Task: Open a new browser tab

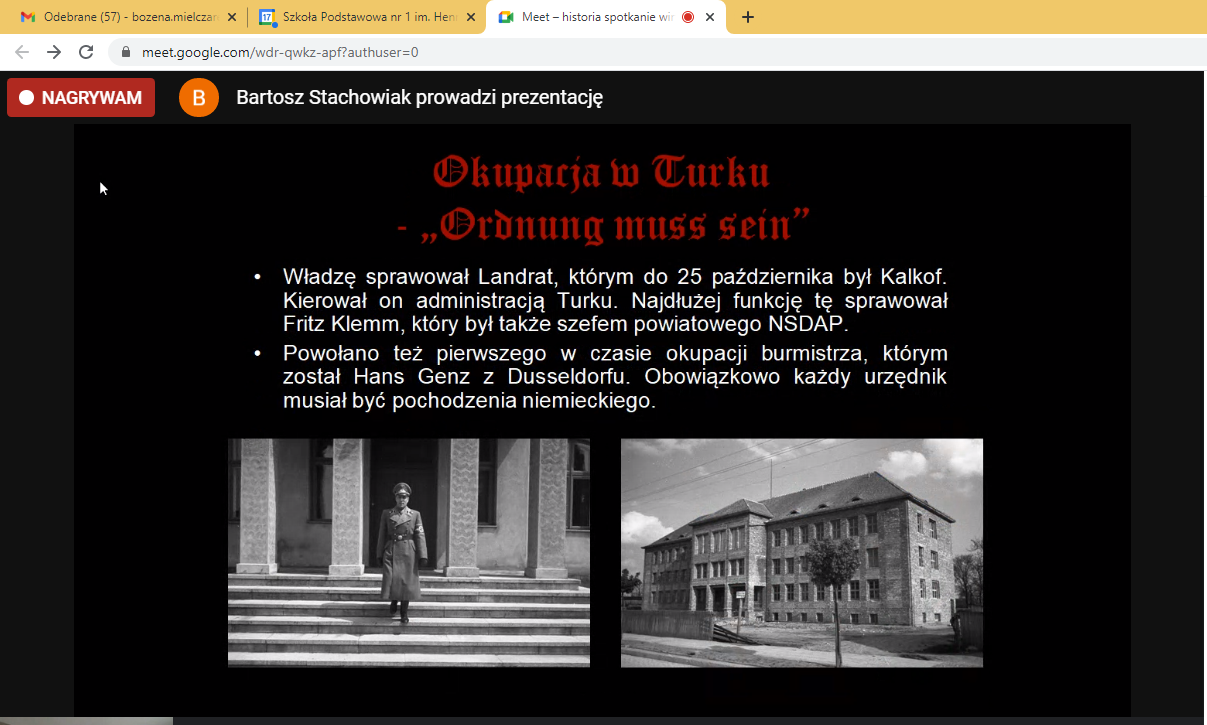Action: [747, 17]
